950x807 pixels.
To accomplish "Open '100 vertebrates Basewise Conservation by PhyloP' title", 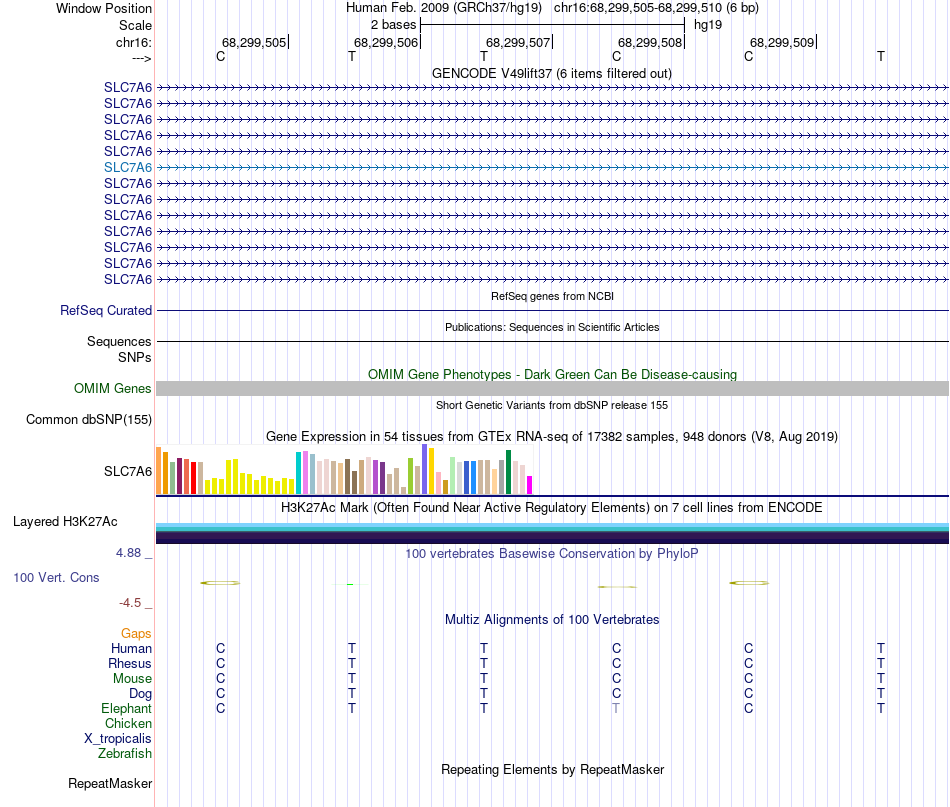I will tap(552, 553).
